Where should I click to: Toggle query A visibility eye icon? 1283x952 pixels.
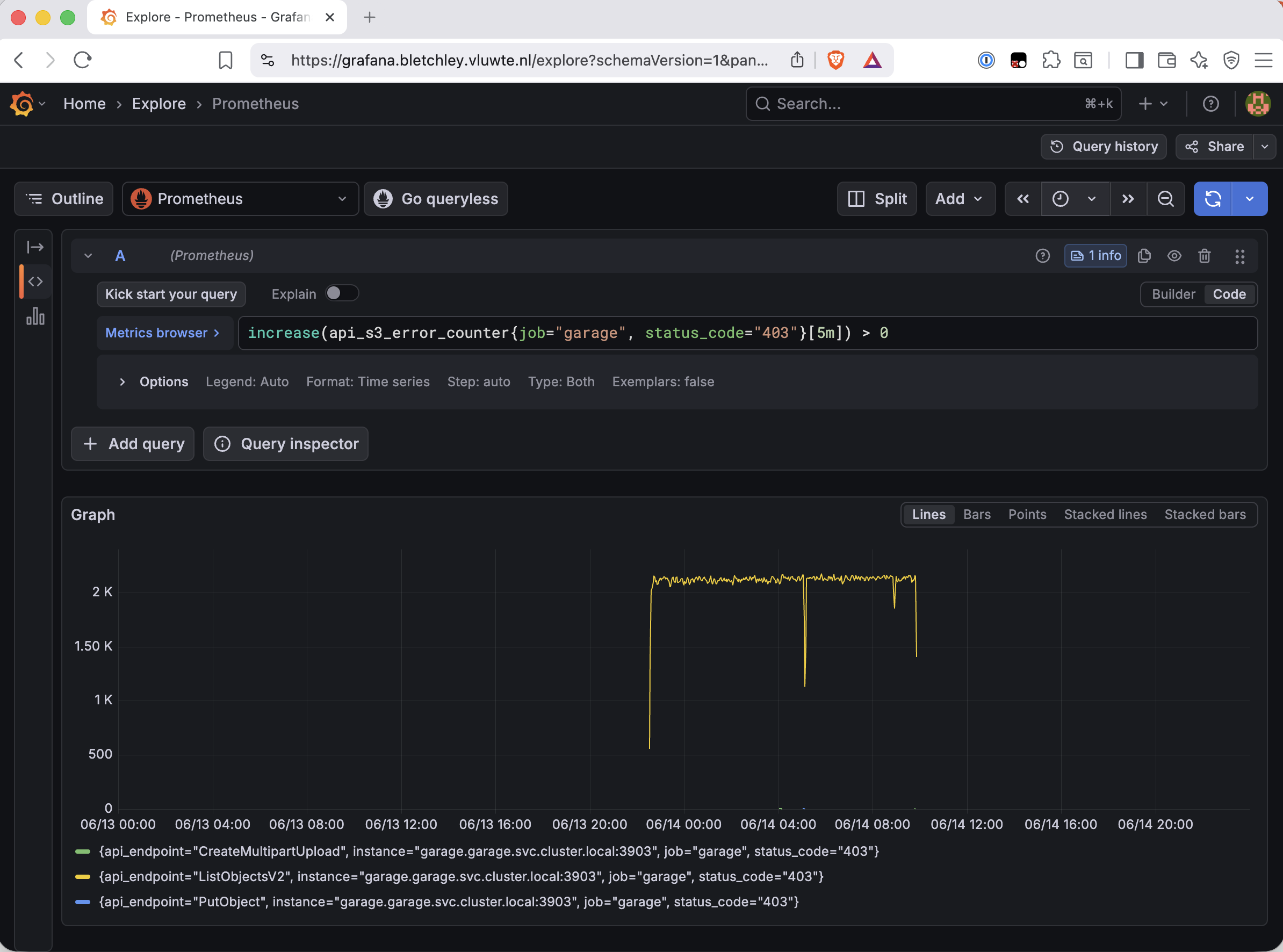(1174, 256)
